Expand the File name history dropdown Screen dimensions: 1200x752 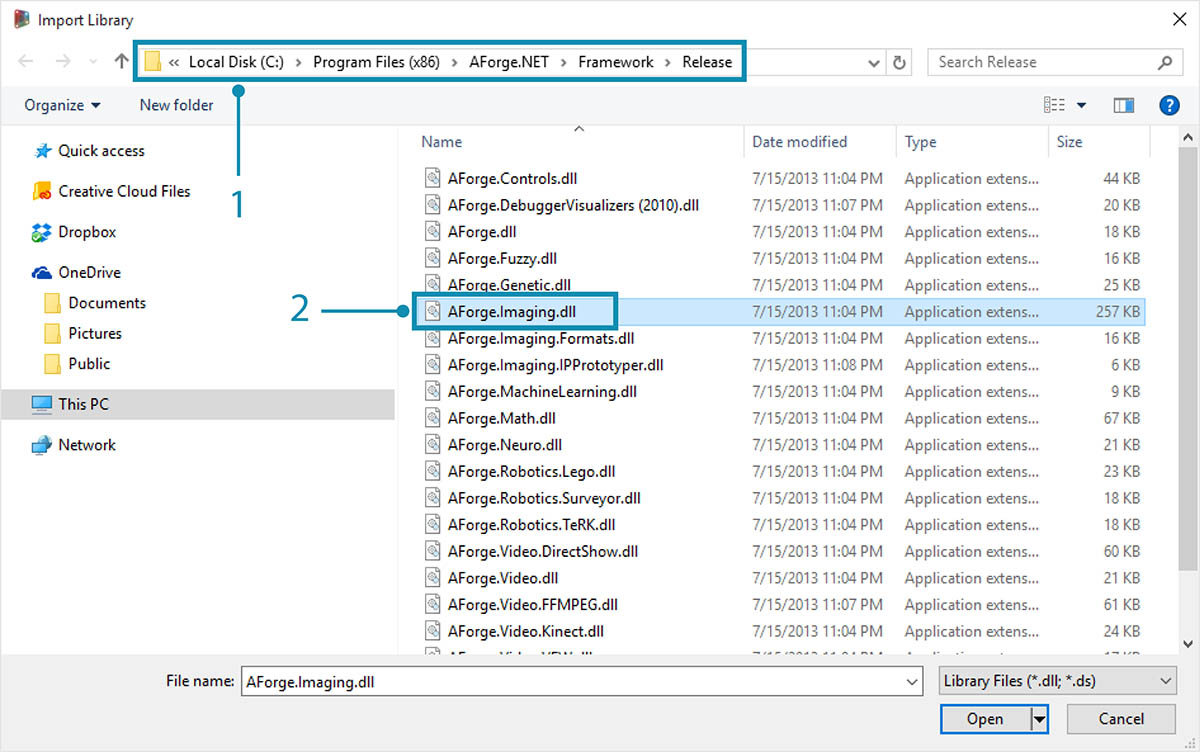point(912,682)
